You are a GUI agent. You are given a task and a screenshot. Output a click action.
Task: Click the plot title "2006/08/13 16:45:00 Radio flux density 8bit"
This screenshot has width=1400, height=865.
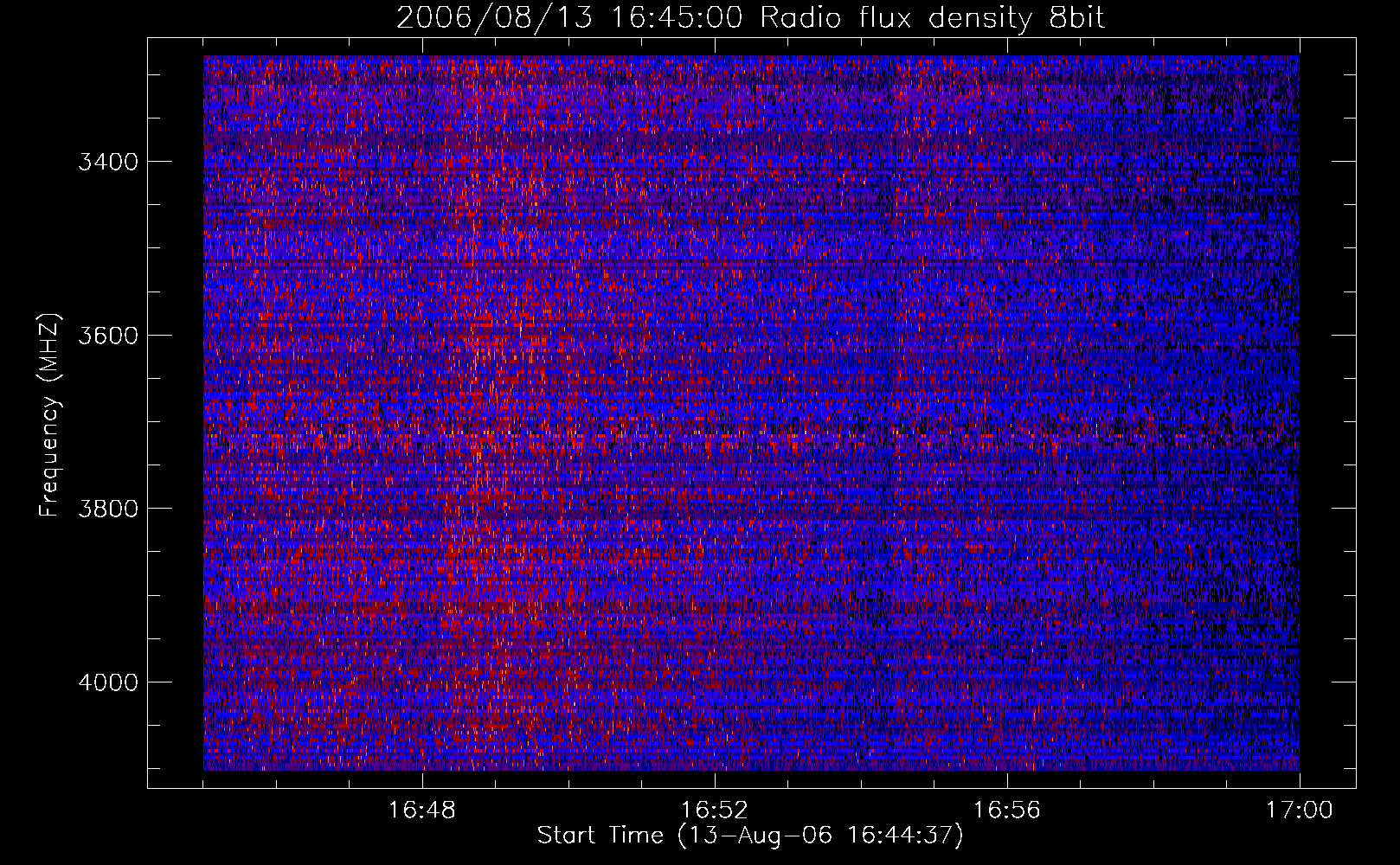click(x=750, y=18)
